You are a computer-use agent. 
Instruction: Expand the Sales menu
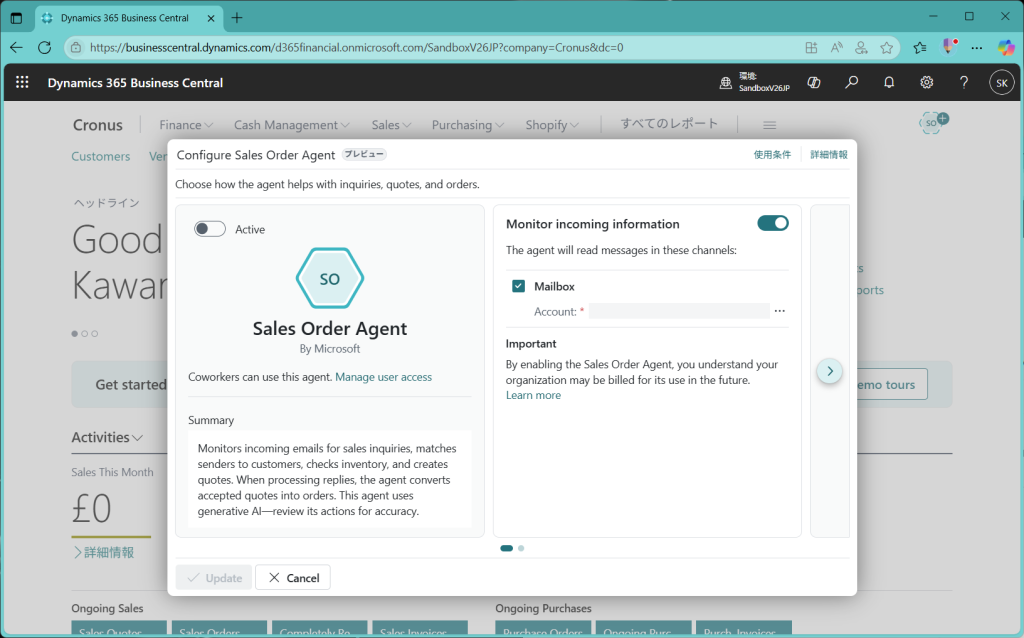click(x=392, y=125)
